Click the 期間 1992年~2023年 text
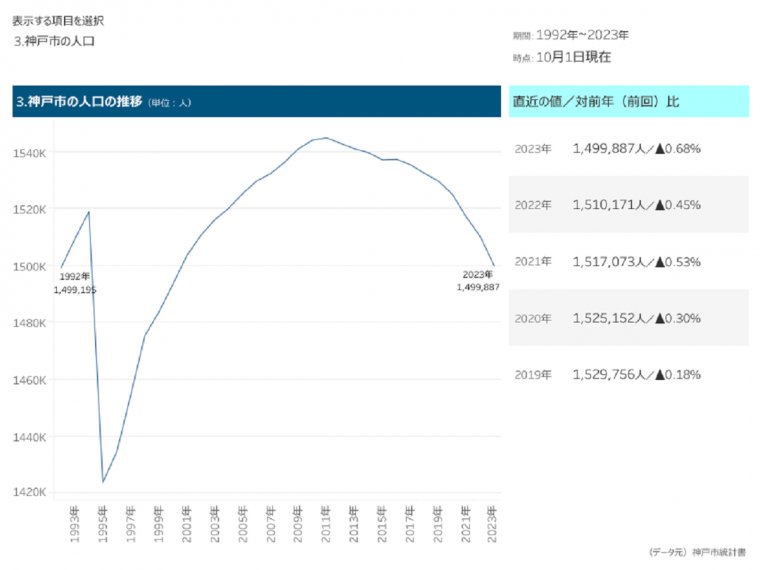760x570 pixels. (x=571, y=35)
